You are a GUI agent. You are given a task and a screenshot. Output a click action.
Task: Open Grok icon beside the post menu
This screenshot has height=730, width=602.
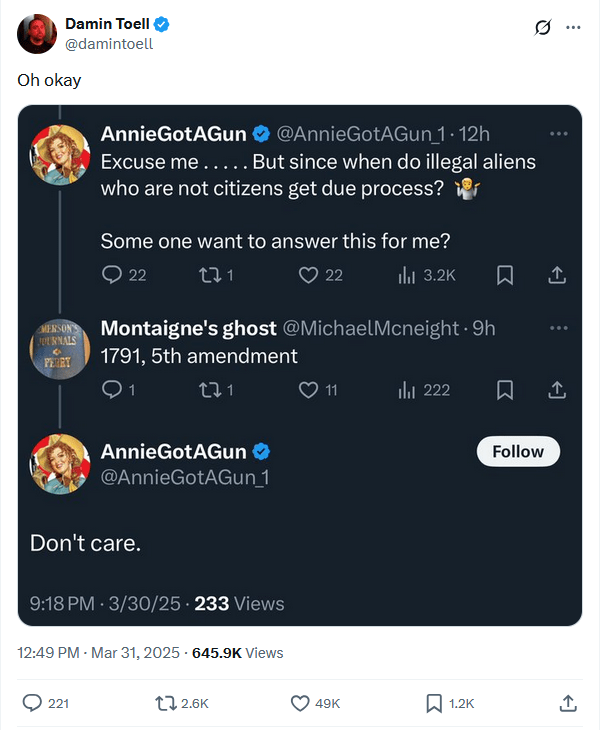point(545,27)
